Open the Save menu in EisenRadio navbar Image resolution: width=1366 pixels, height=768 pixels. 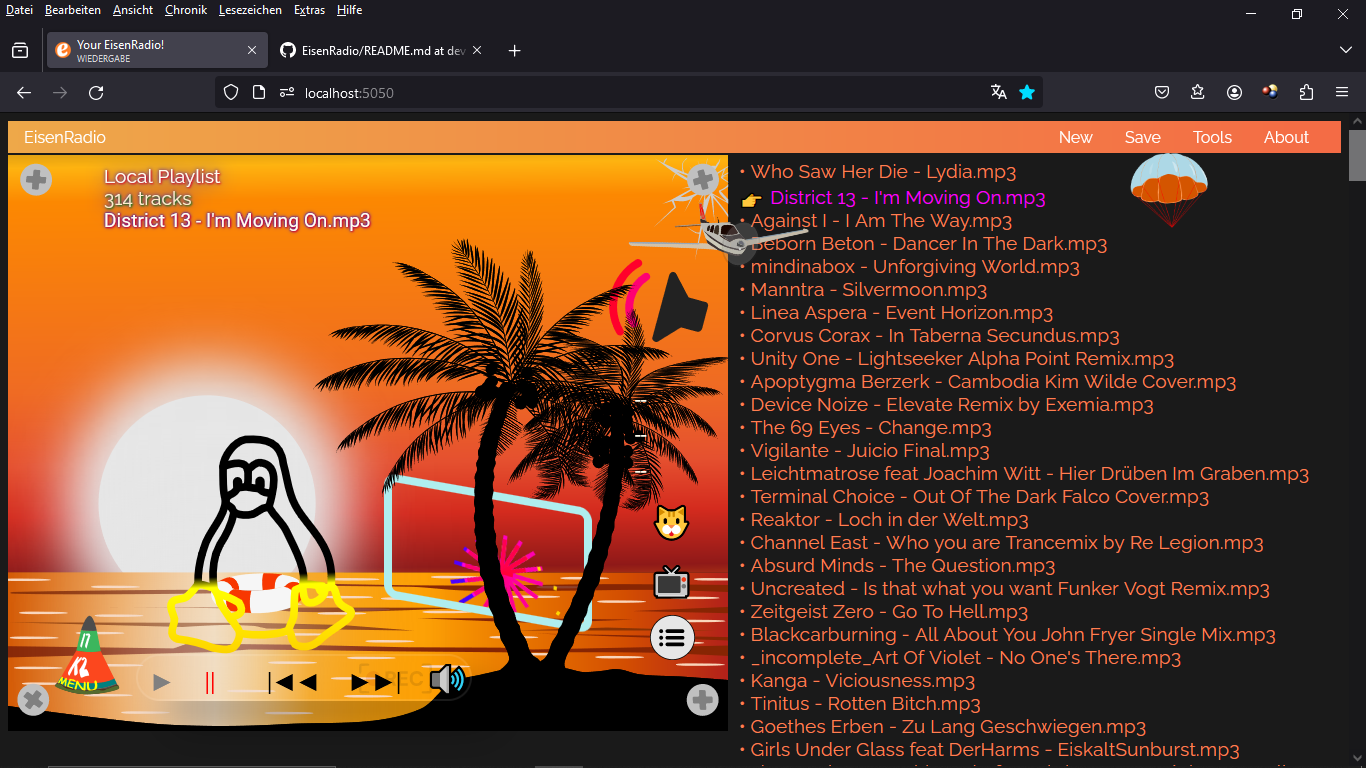[1143, 138]
